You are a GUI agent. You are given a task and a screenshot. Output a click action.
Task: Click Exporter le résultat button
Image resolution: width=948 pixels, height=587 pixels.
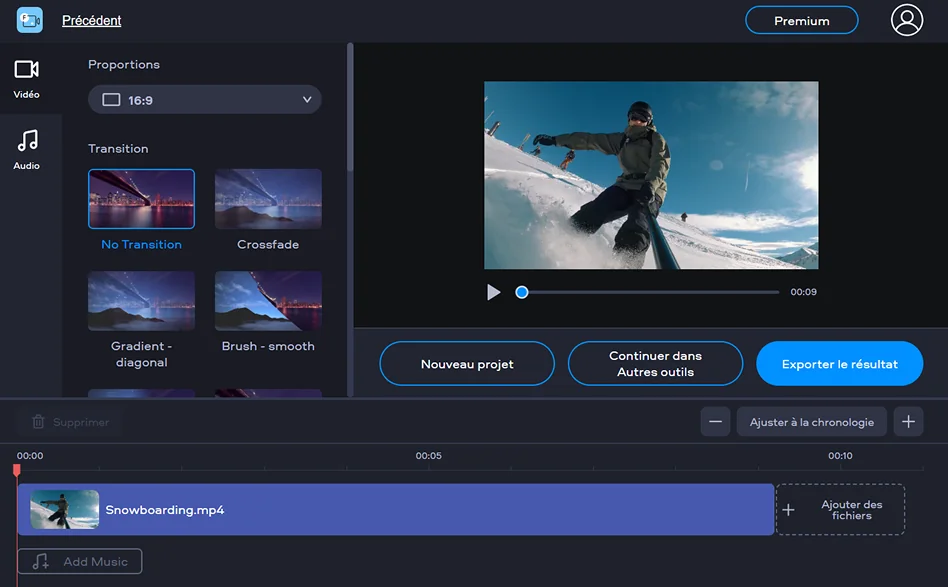839,364
